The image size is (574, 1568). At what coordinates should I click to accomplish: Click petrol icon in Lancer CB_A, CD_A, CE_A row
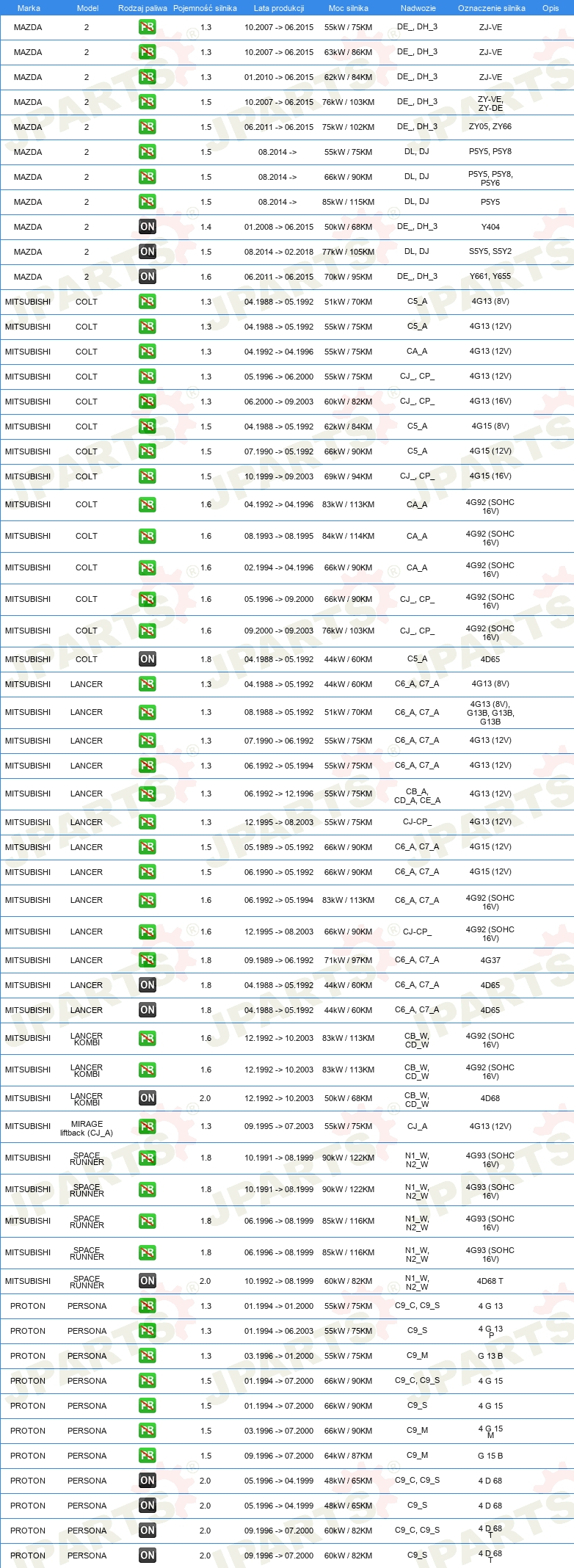pos(148,794)
